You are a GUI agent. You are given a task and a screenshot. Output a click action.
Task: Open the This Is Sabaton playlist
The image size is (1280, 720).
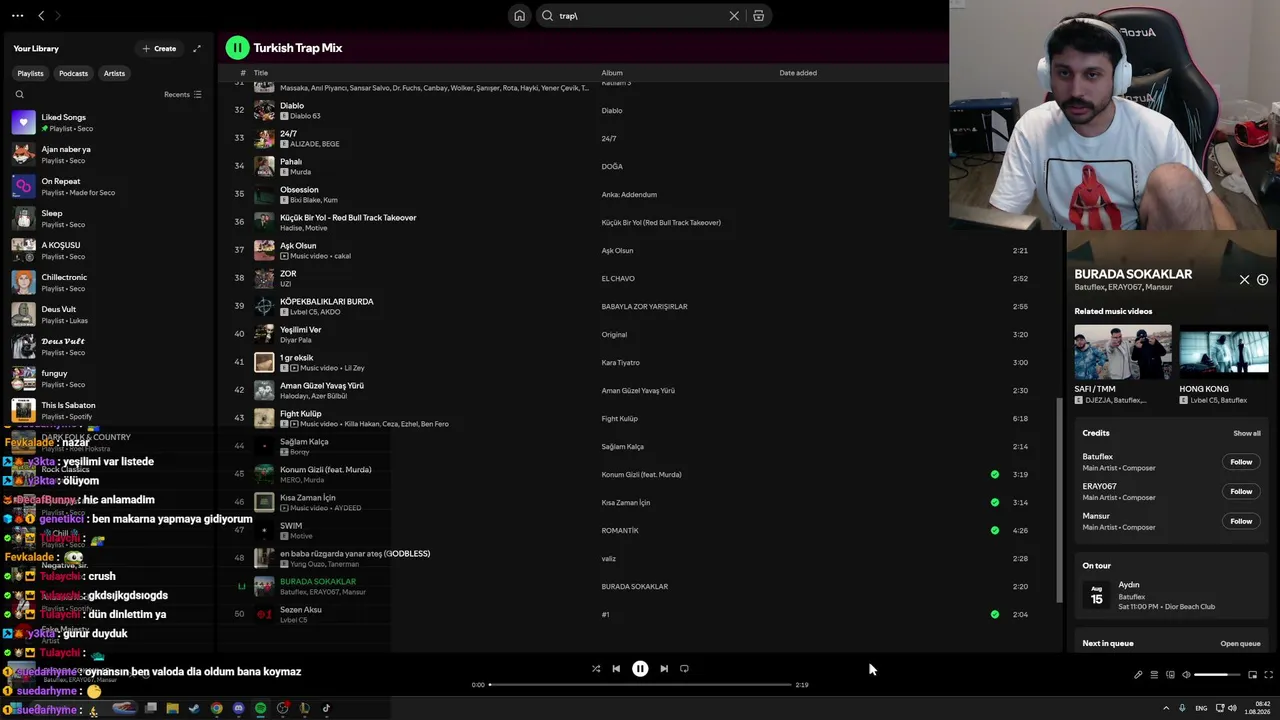108,410
